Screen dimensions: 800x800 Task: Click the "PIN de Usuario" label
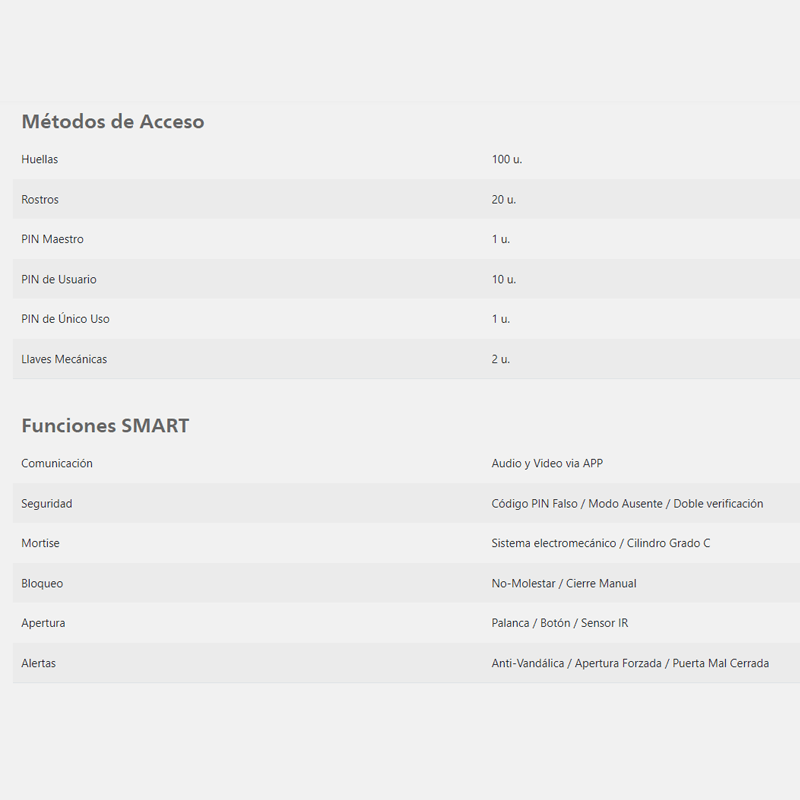pos(59,280)
